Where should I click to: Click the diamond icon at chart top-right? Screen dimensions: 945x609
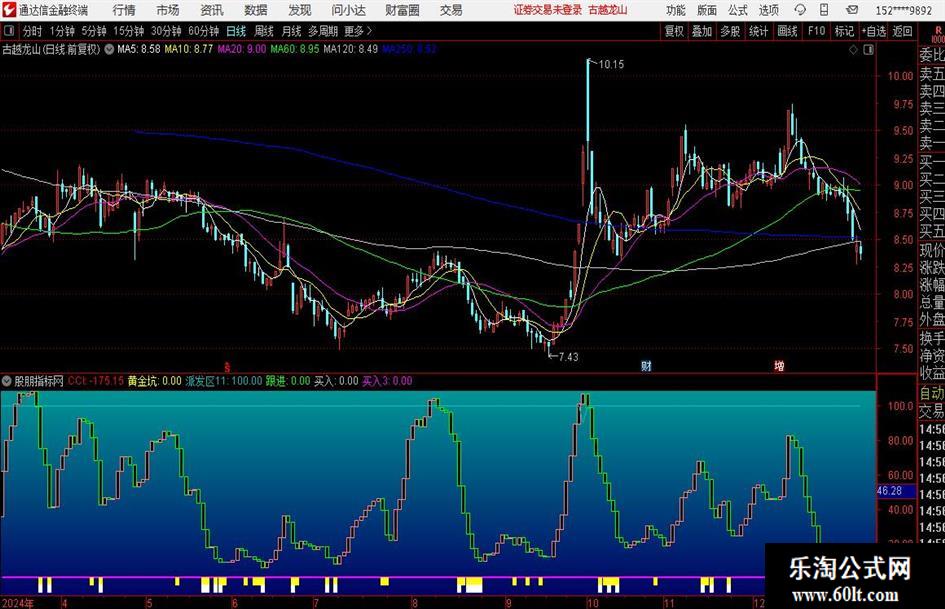click(x=853, y=50)
